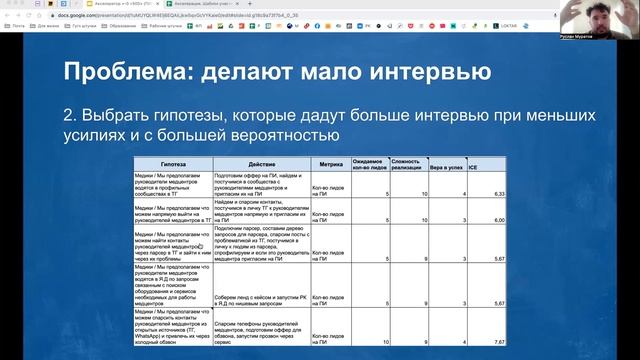640x360 pixels.
Task: Click the blue swirl bookmark icon after LOKTAR
Action: [526, 26]
